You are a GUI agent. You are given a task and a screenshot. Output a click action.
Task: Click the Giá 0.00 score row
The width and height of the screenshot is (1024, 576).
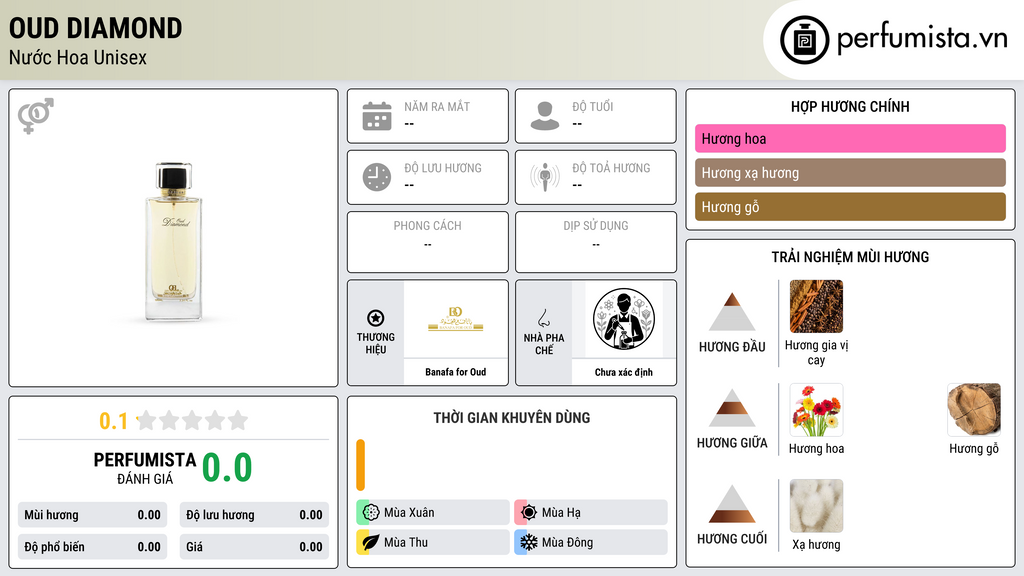[x=254, y=547]
